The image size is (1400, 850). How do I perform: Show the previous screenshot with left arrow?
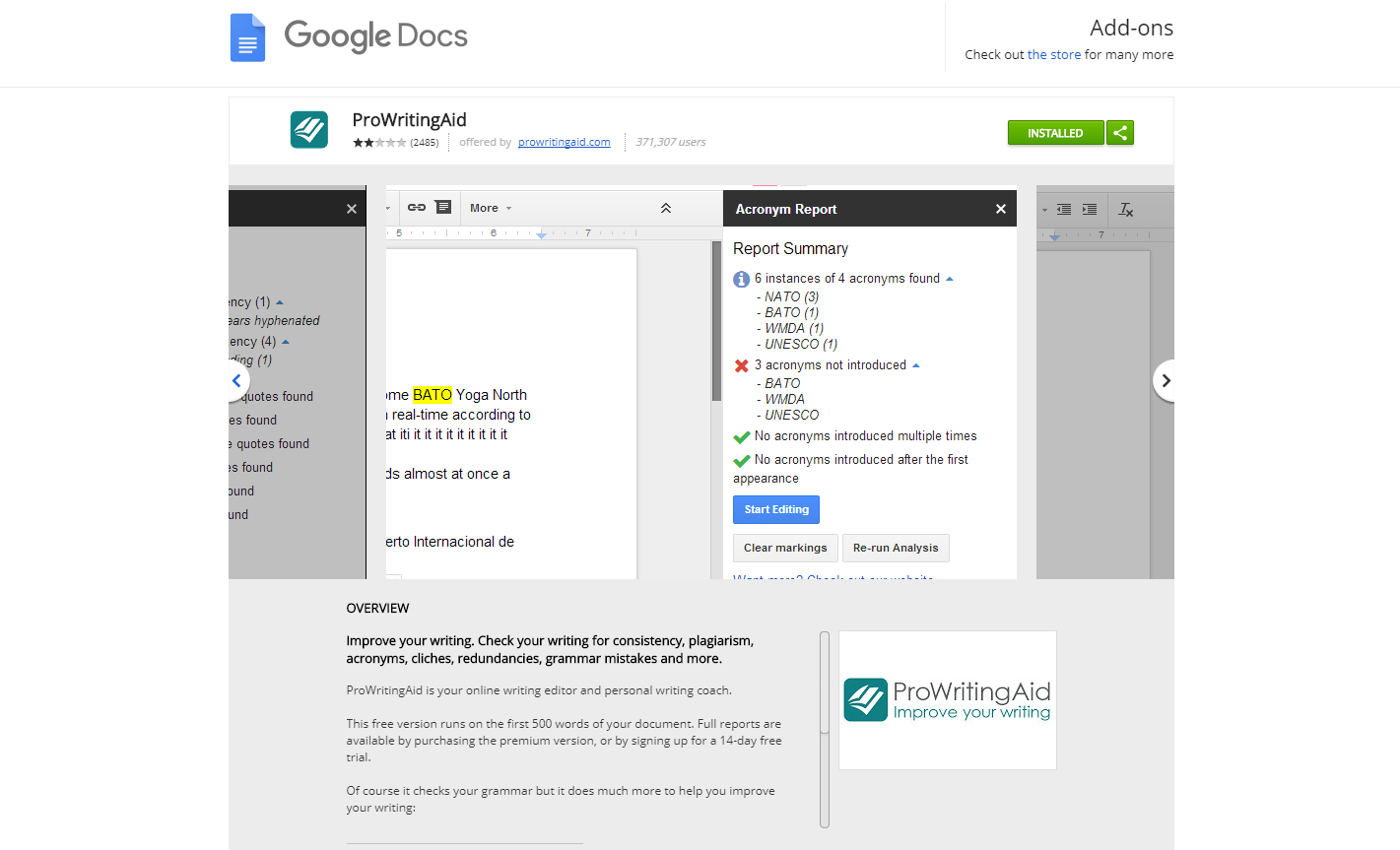[x=236, y=380]
